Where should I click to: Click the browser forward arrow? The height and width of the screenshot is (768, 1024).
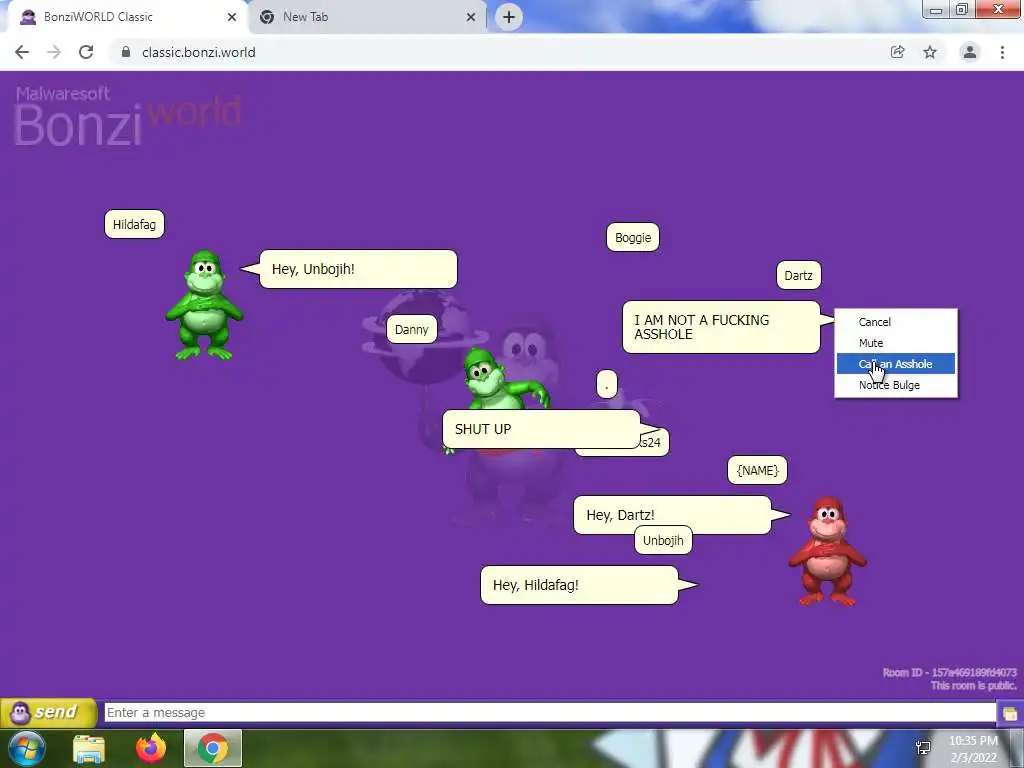pos(54,52)
